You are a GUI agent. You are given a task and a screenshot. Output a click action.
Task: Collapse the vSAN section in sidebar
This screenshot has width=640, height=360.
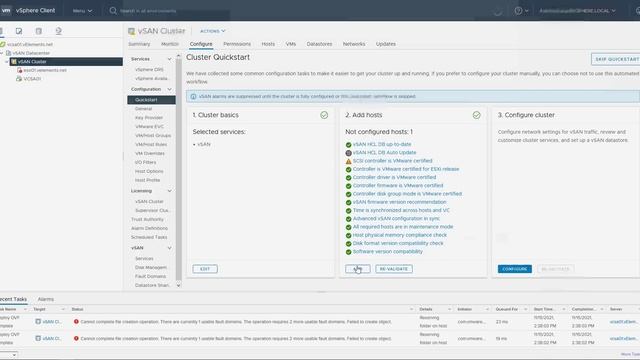pos(169,248)
